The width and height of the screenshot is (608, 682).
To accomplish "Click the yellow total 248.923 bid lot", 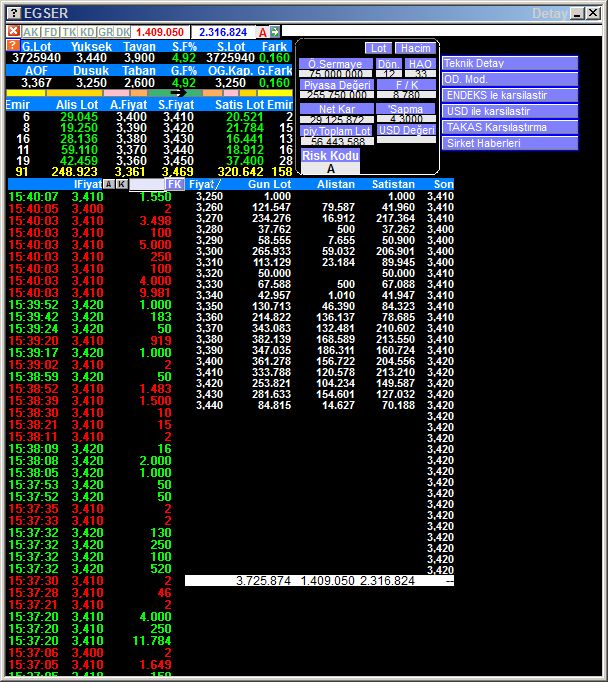I will tap(74, 172).
